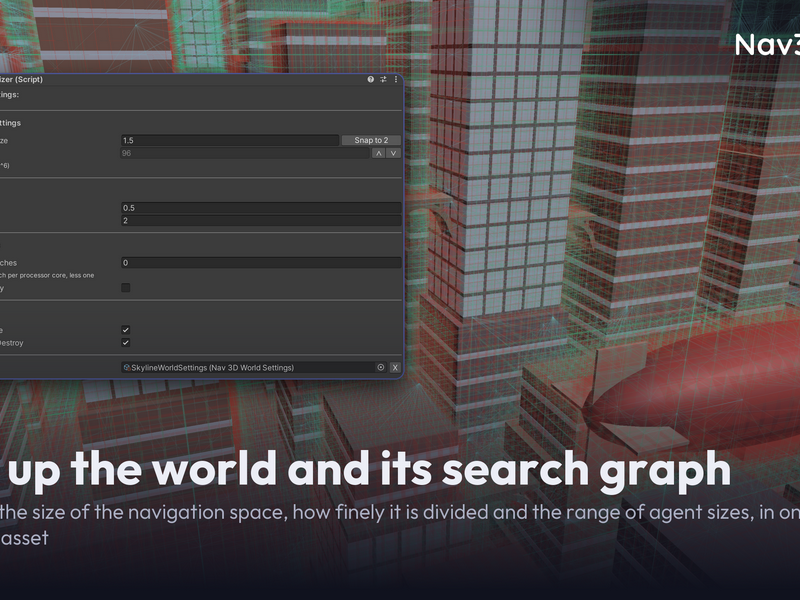Click the input field containing 0.5
Viewport: 800px width, 600px height.
(x=261, y=208)
